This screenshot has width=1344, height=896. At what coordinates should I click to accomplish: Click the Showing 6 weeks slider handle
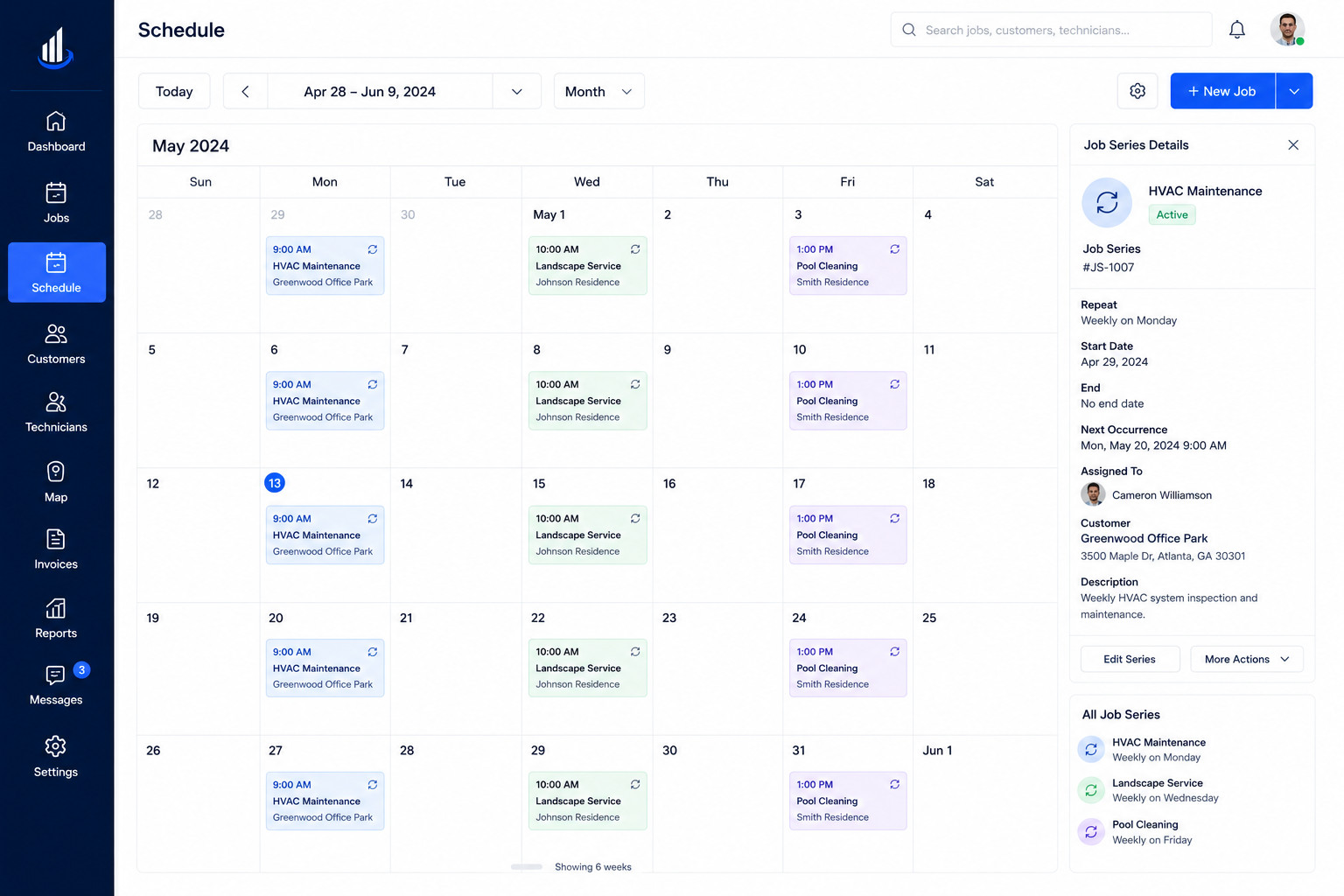(527, 867)
